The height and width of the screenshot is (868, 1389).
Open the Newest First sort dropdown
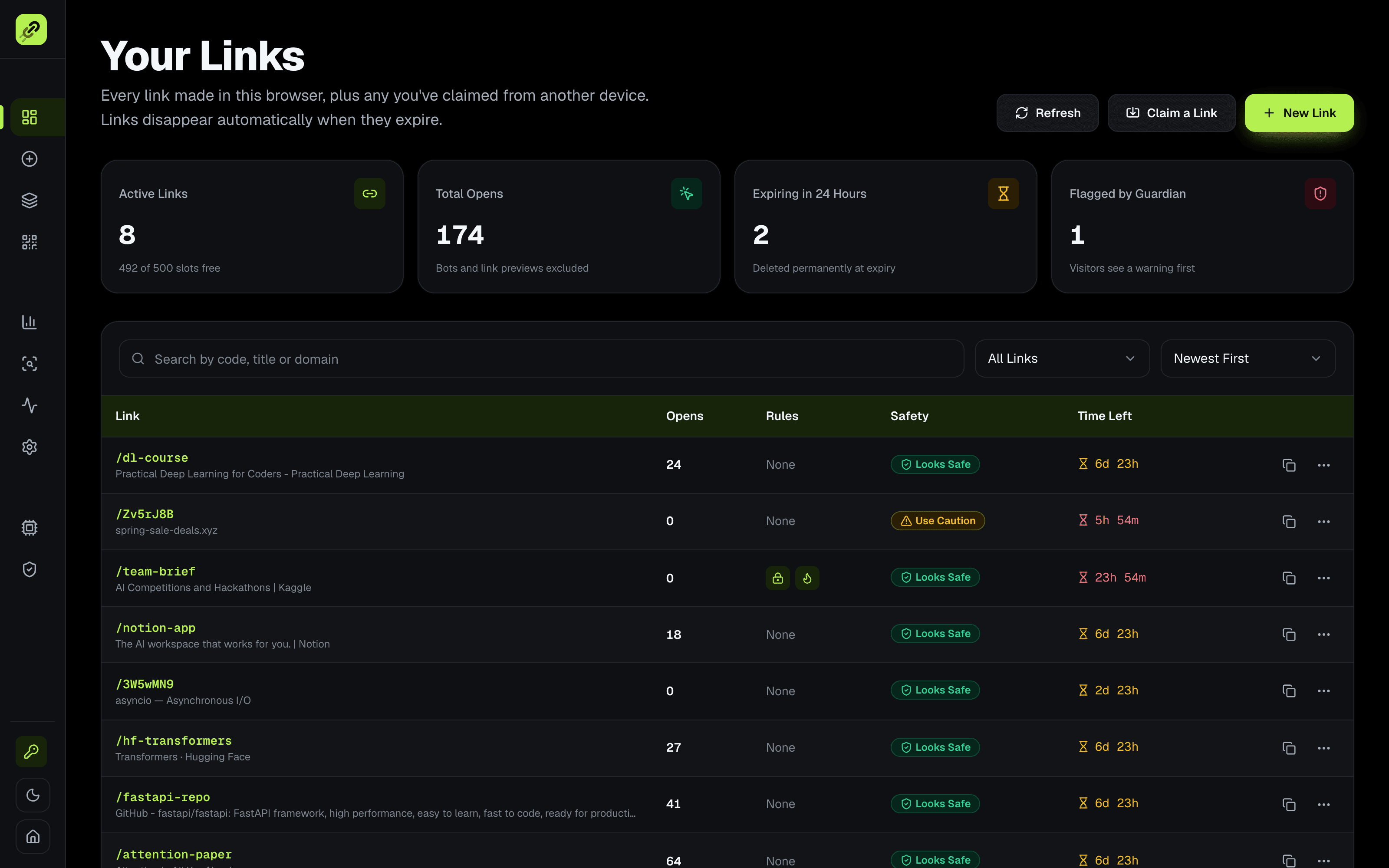click(x=1248, y=358)
